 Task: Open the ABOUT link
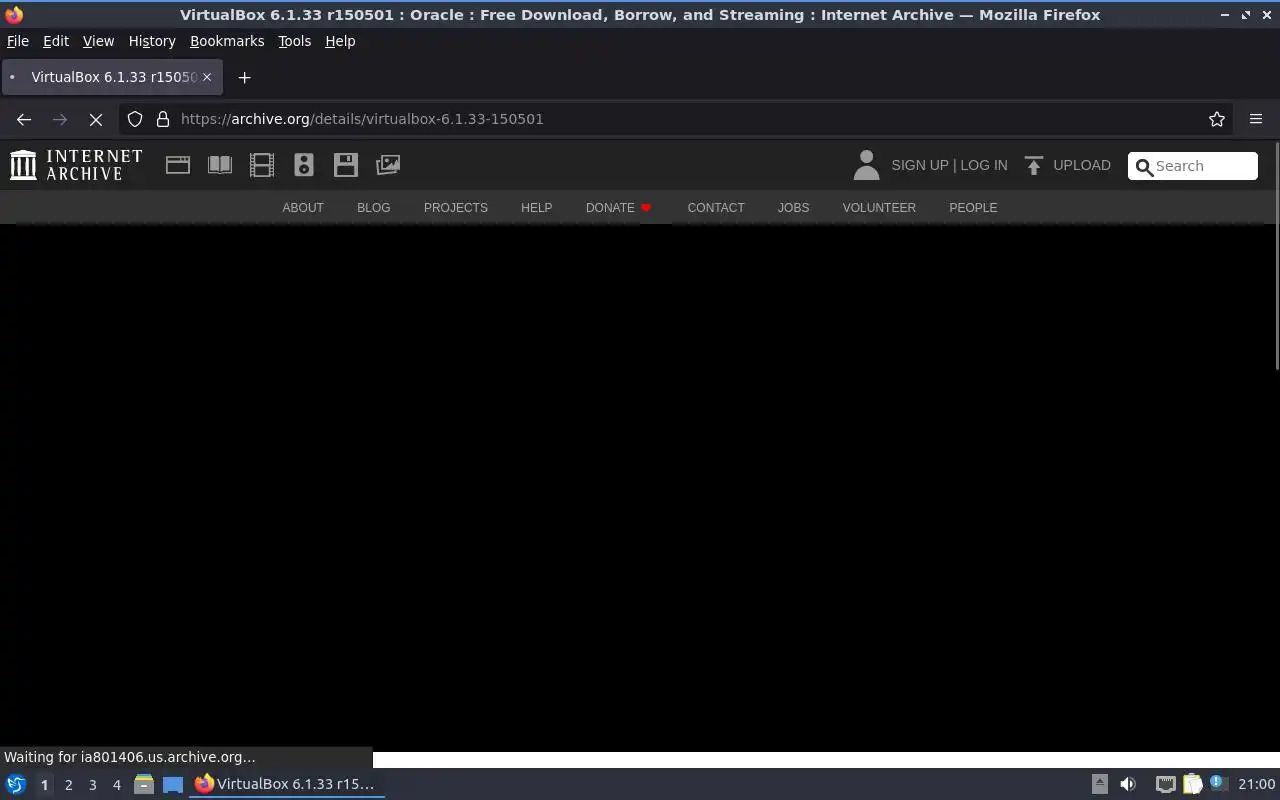(x=303, y=207)
